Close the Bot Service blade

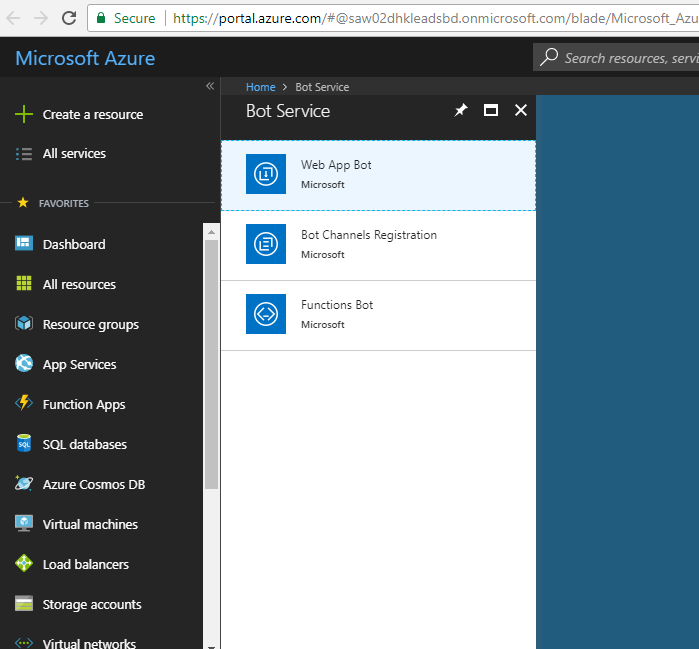[x=521, y=110]
